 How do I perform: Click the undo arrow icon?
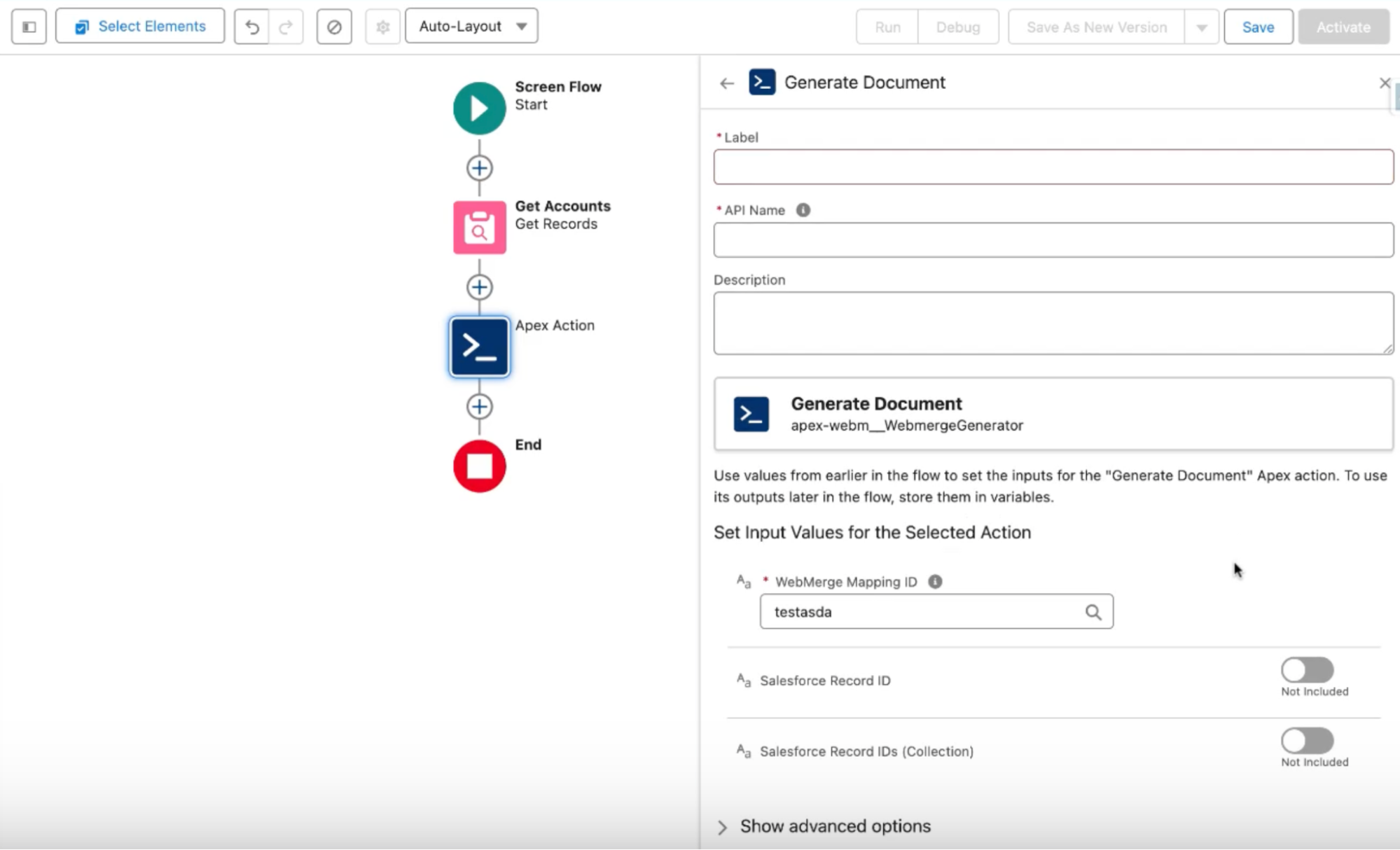pos(251,27)
